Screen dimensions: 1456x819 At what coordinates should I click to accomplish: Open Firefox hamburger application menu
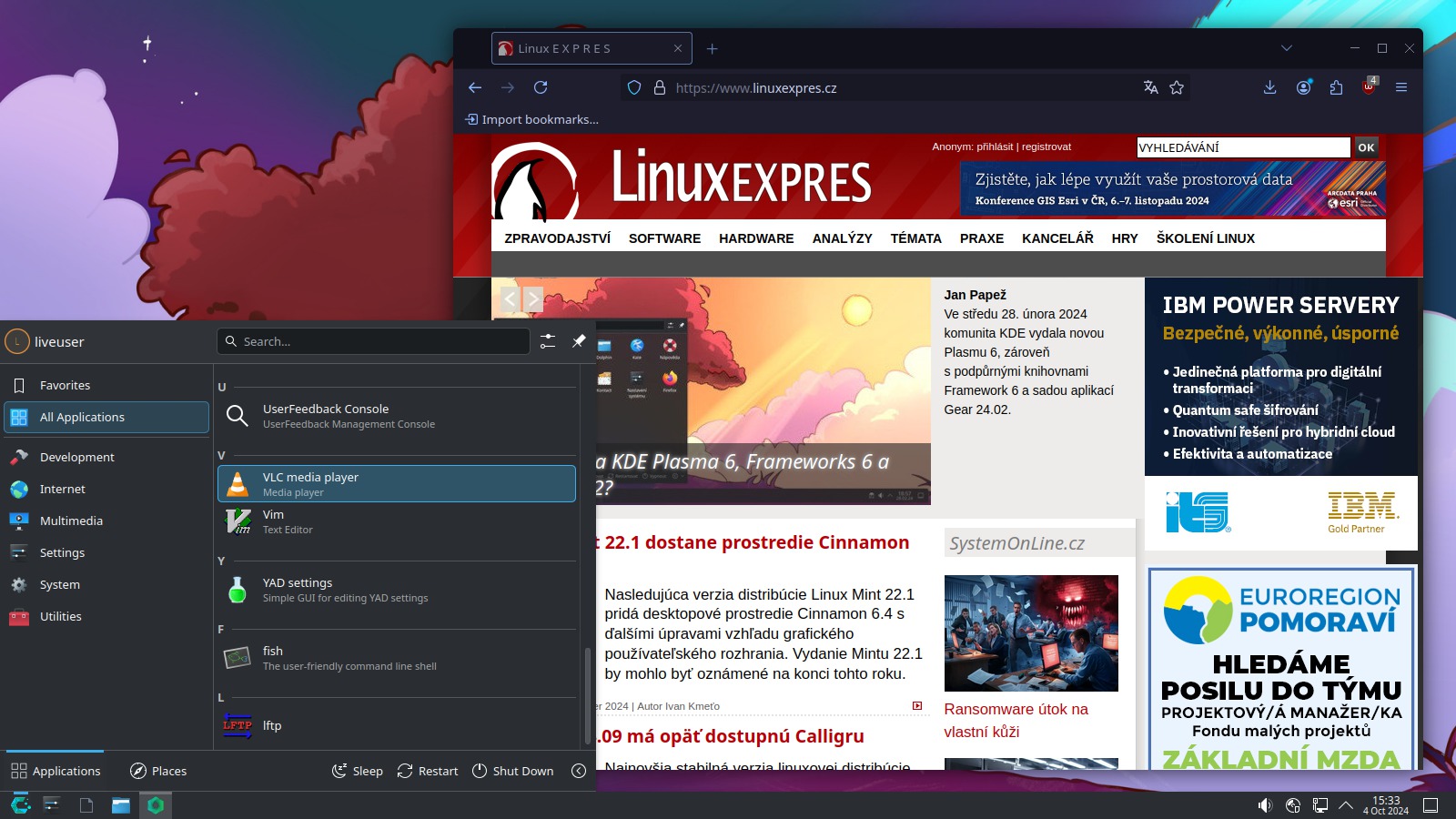coord(1401,87)
